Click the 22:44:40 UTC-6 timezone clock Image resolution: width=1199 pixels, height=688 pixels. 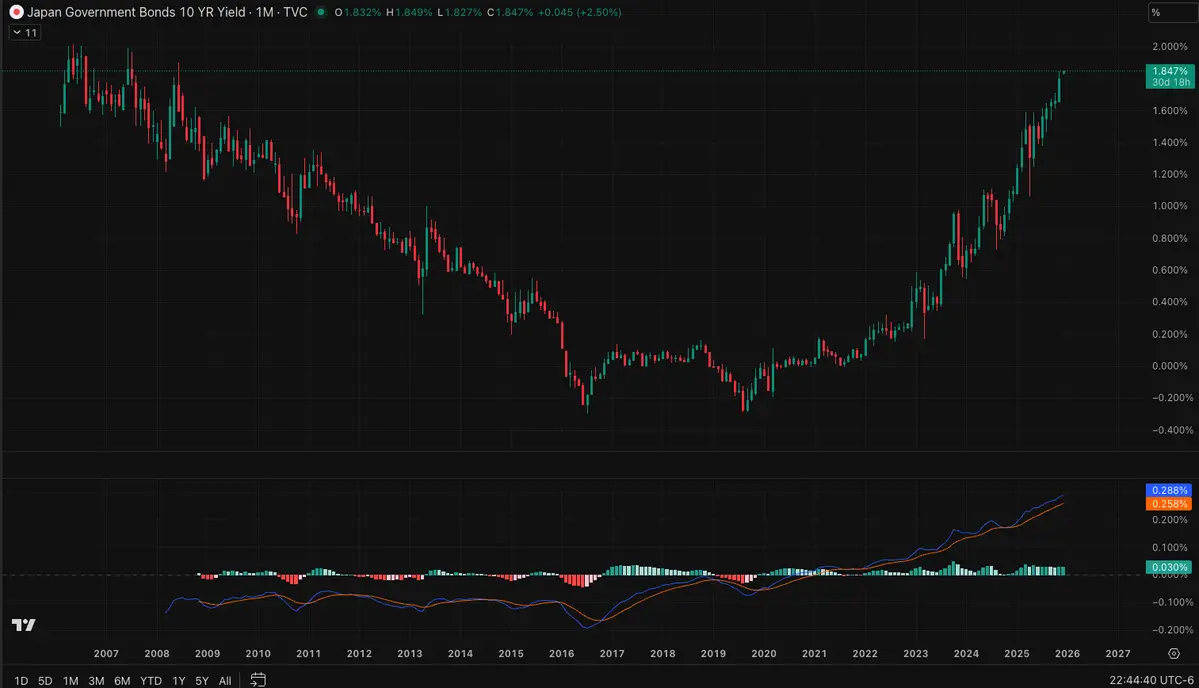(x=1151, y=680)
